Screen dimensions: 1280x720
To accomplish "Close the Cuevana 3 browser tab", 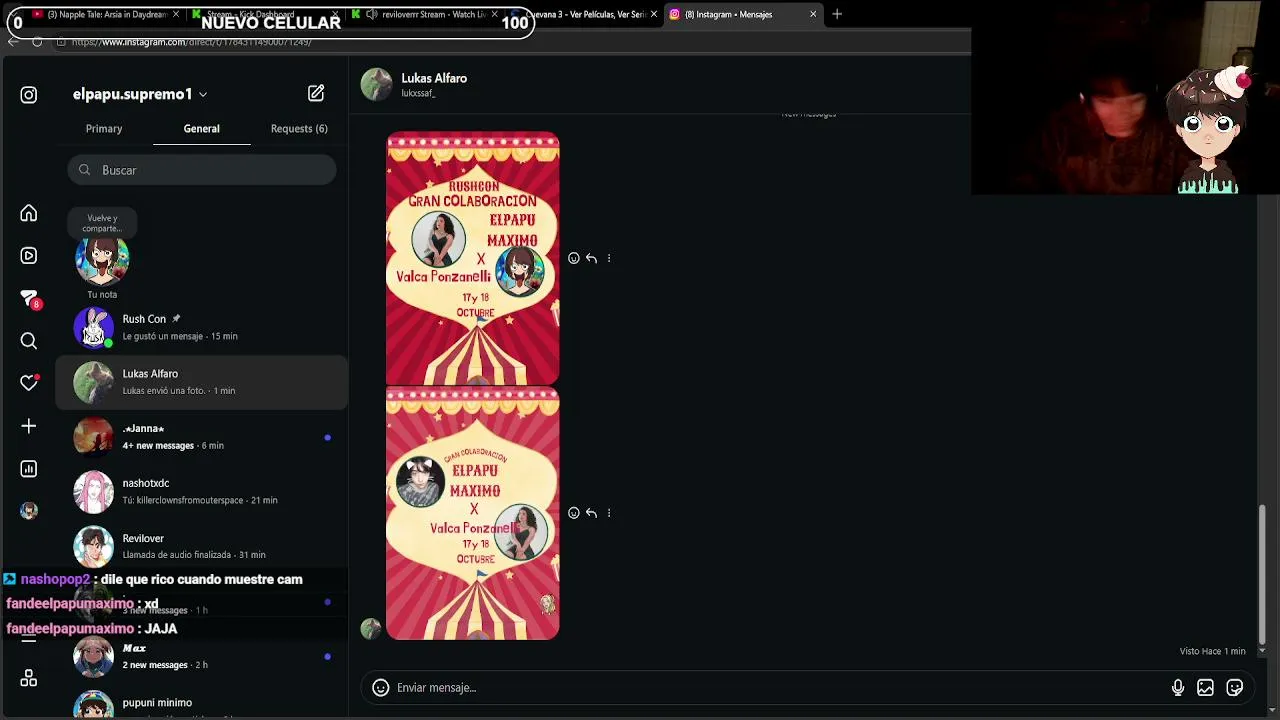I will coord(654,14).
